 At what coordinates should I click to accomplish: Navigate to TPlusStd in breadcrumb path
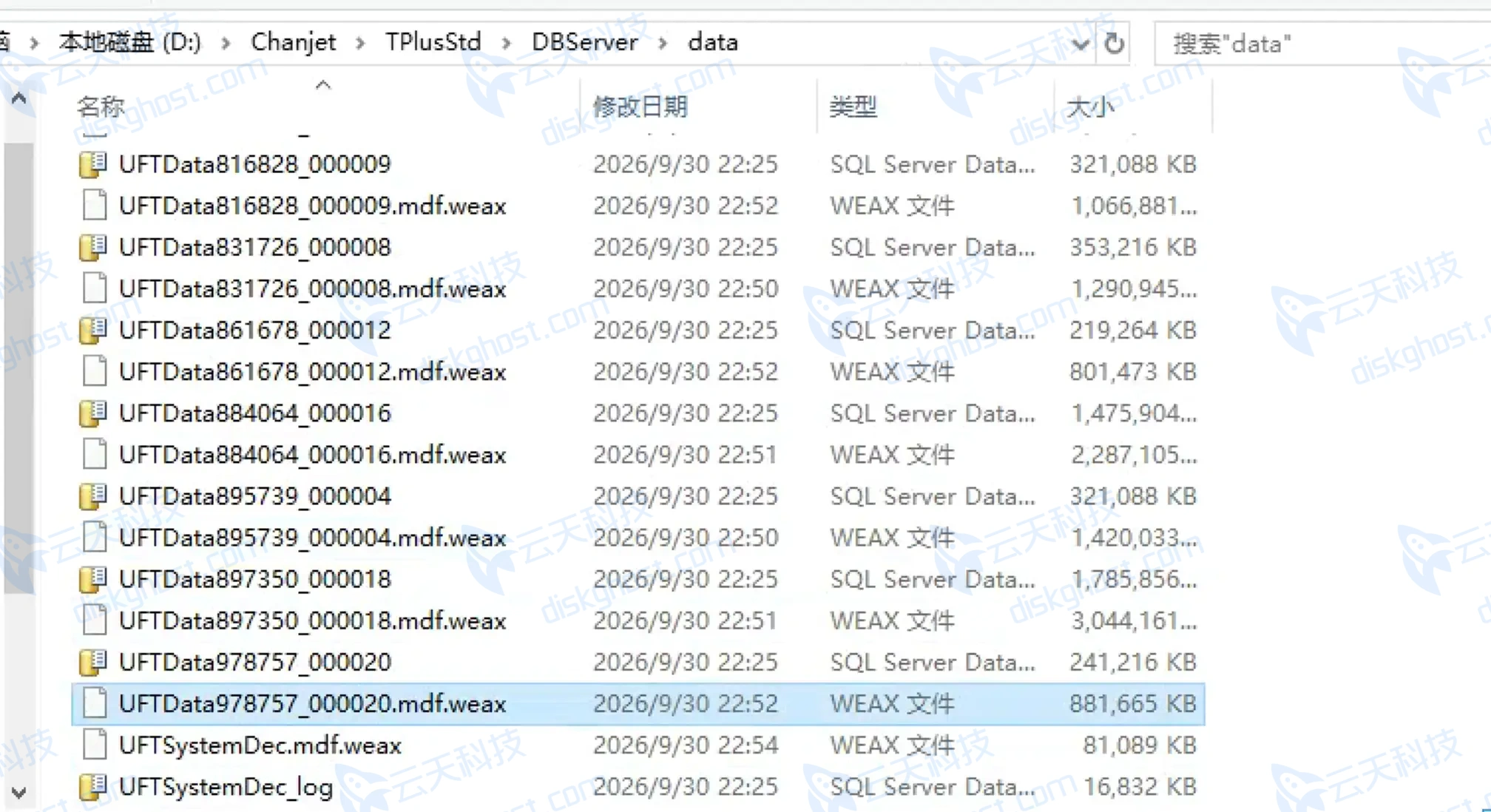(433, 42)
